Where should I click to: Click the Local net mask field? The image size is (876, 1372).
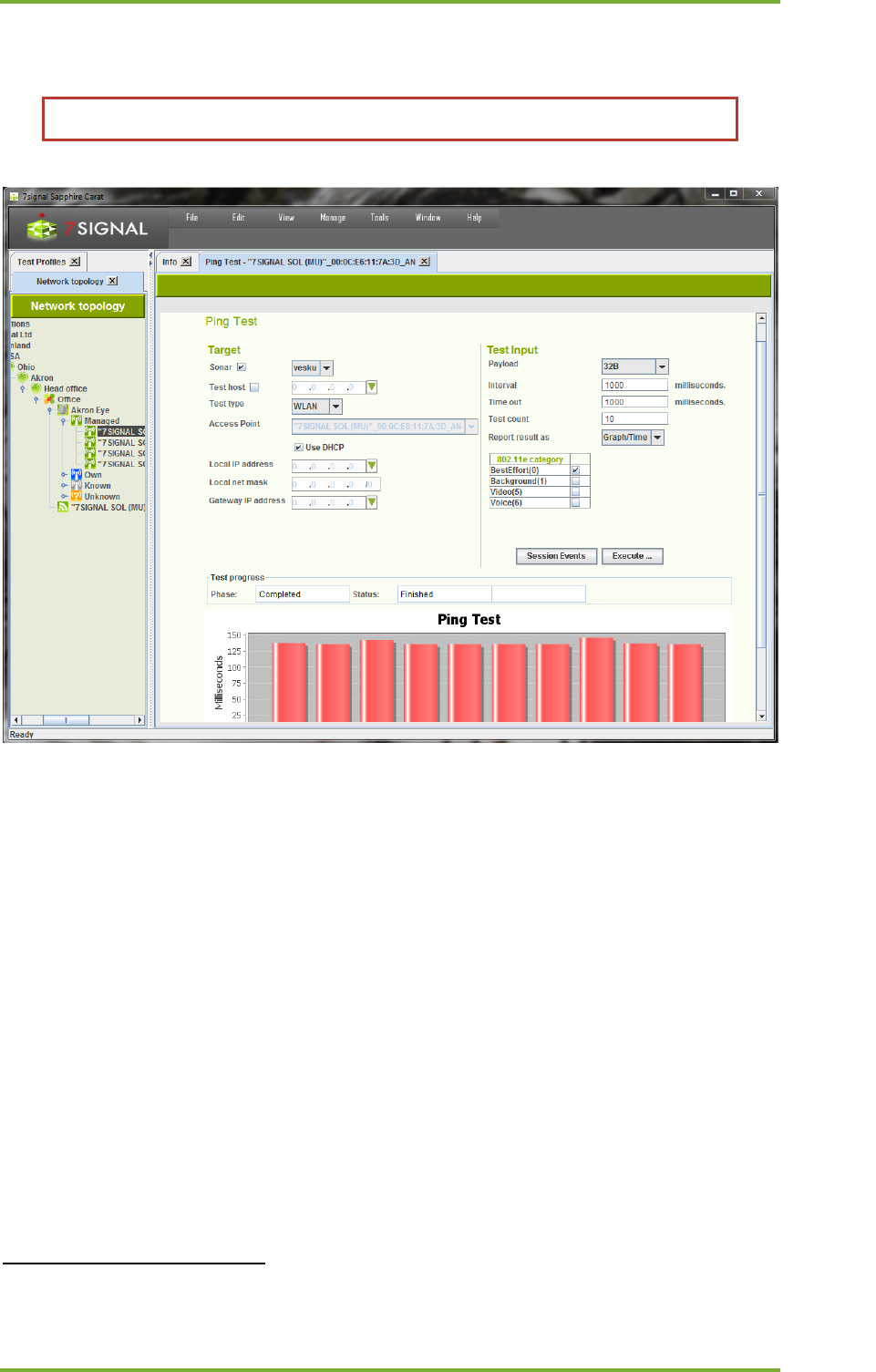335,484
